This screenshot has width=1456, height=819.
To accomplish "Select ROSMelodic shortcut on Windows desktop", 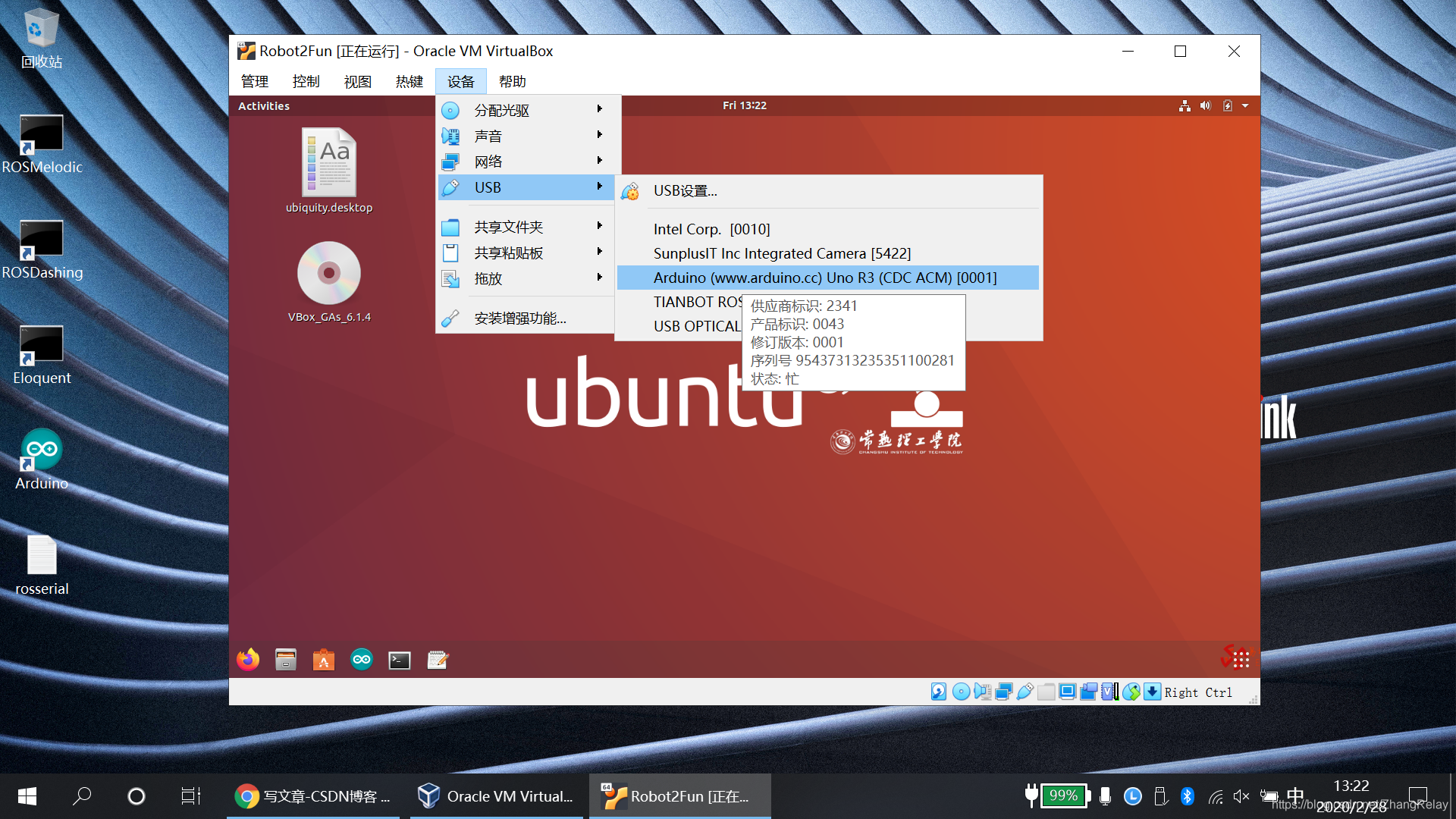I will pos(42,144).
